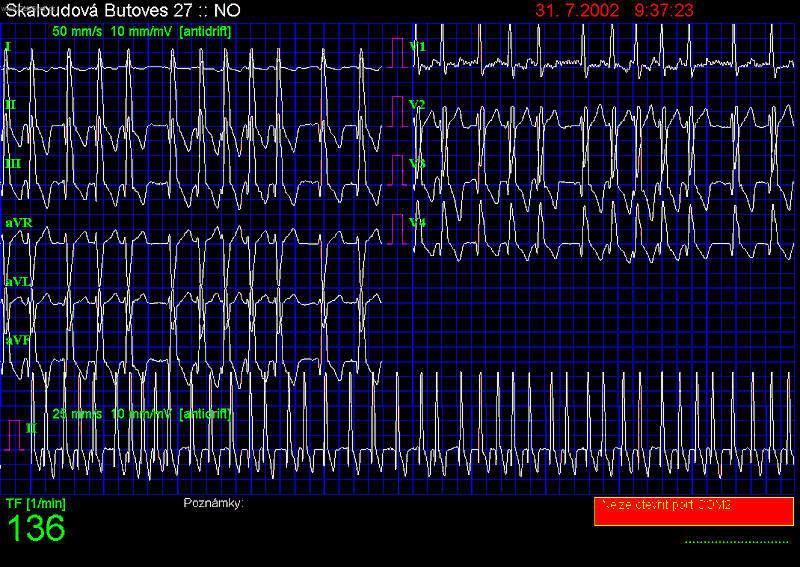Click the Poznámky notes field

point(214,503)
